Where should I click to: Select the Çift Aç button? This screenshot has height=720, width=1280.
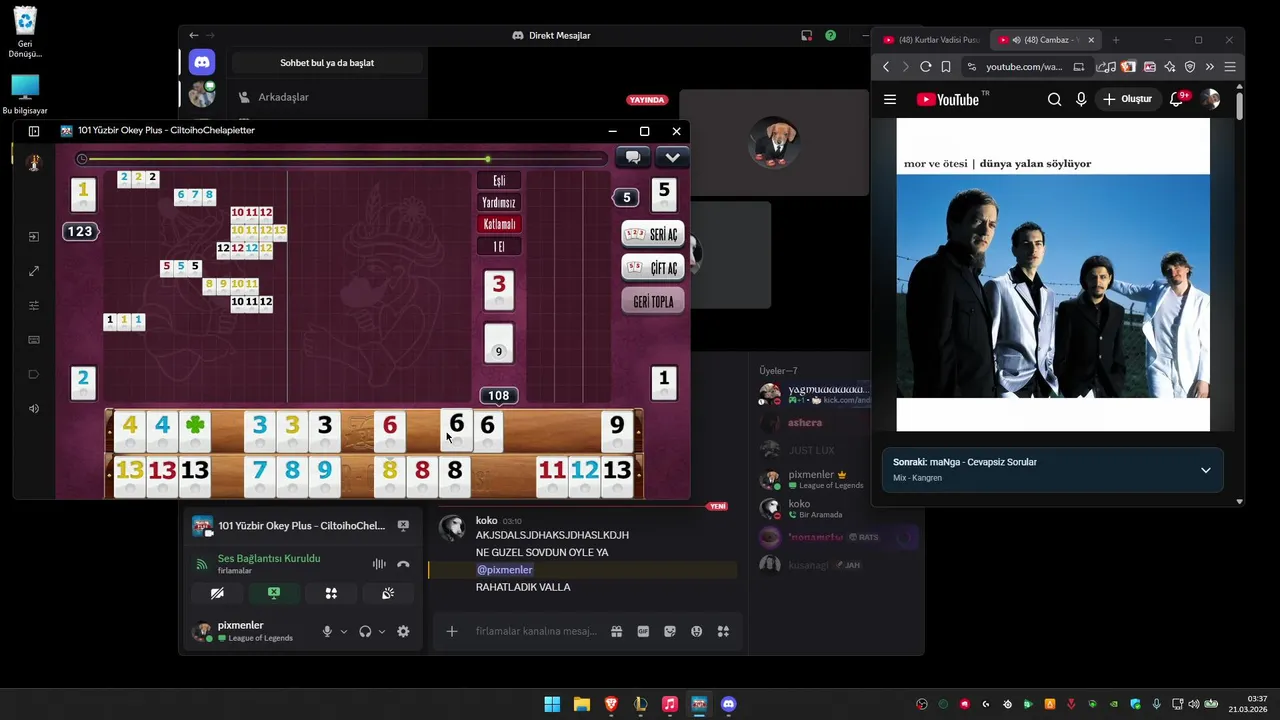653,268
